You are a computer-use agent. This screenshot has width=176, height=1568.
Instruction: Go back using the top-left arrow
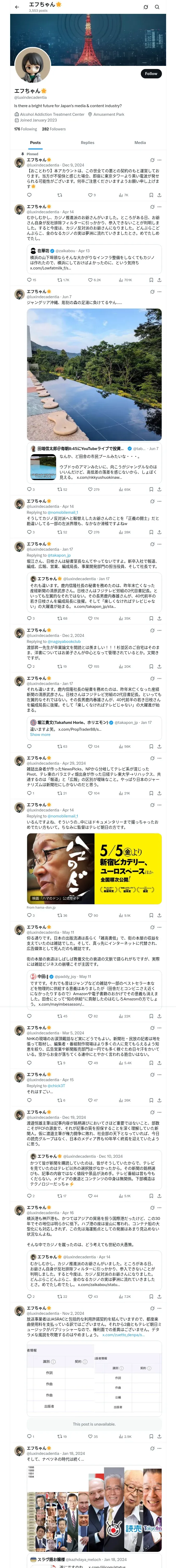click(x=17, y=7)
